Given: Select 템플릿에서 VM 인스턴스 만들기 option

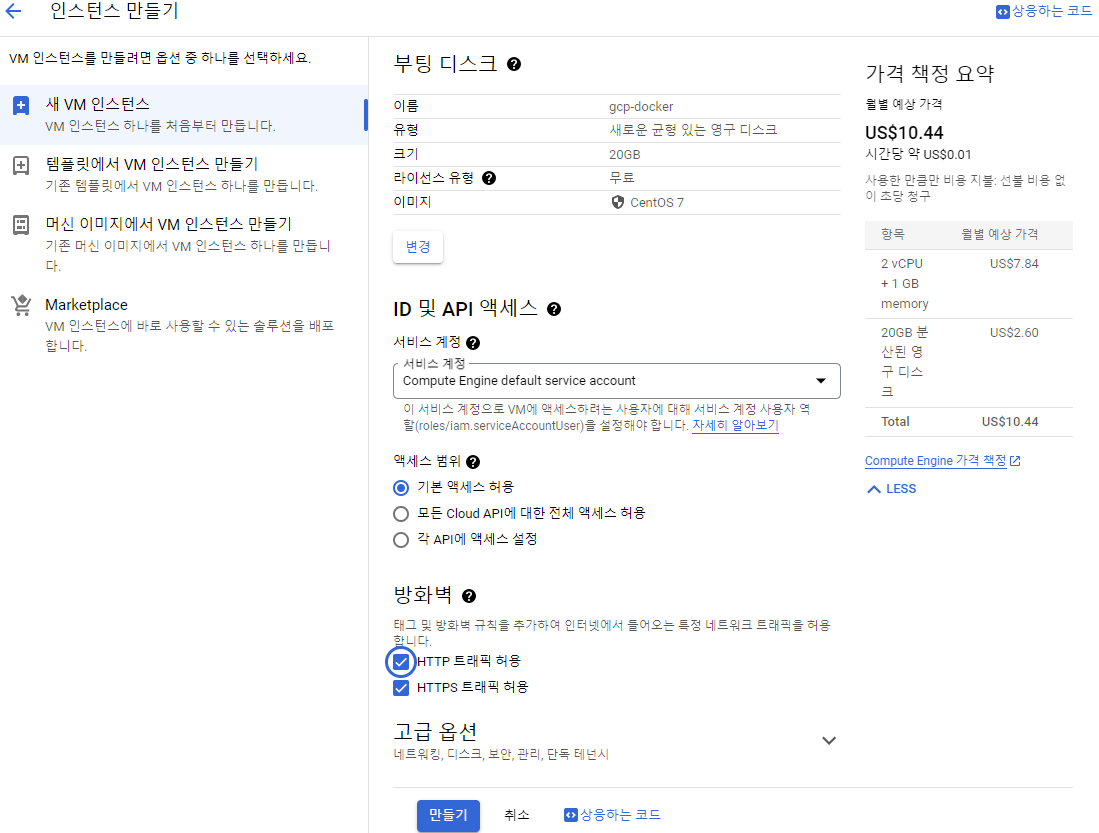Looking at the screenshot, I should (184, 175).
